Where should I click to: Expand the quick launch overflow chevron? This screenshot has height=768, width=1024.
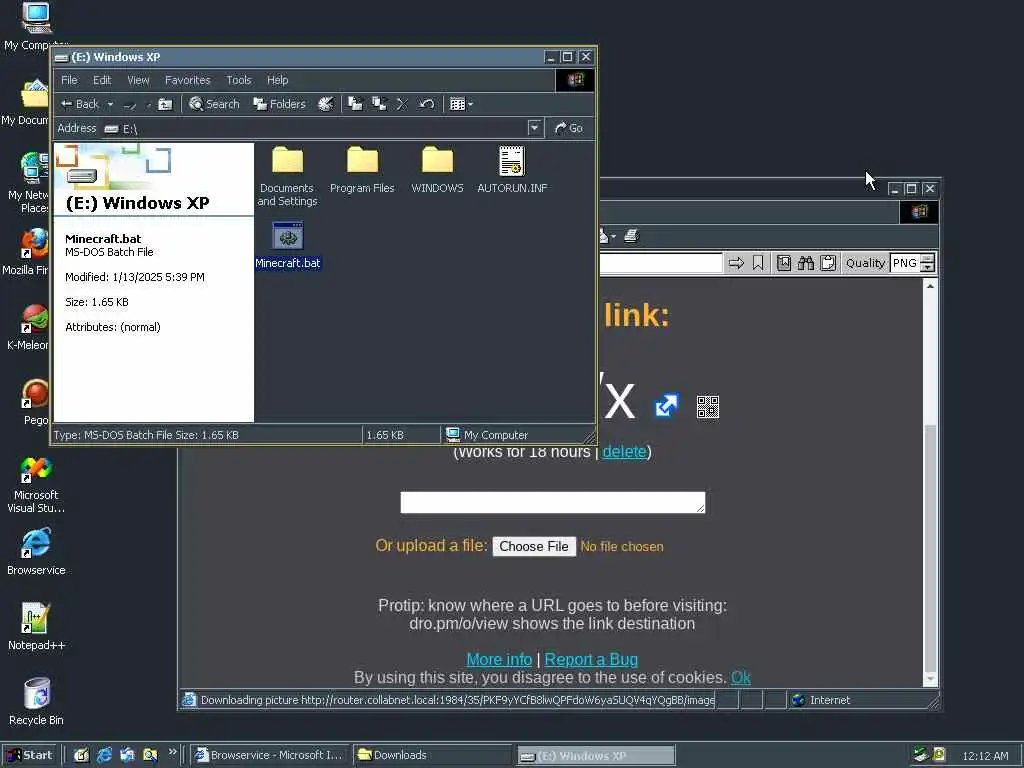pyautogui.click(x=172, y=752)
